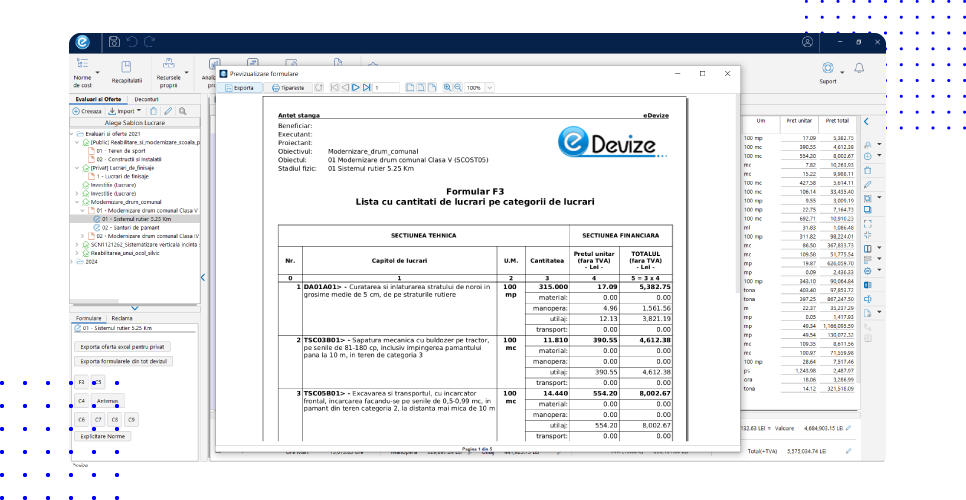Click the Outlook export icon in right sidebar
Screen dimensions: 966x500
click(x=868, y=284)
